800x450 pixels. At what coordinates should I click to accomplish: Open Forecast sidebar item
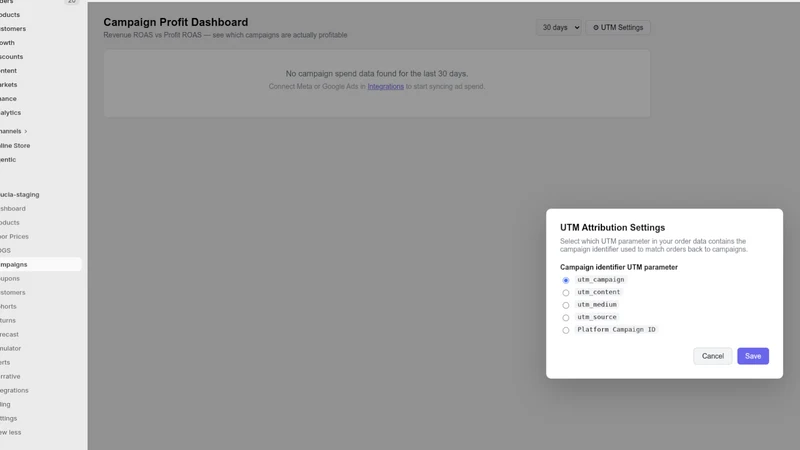point(9,335)
